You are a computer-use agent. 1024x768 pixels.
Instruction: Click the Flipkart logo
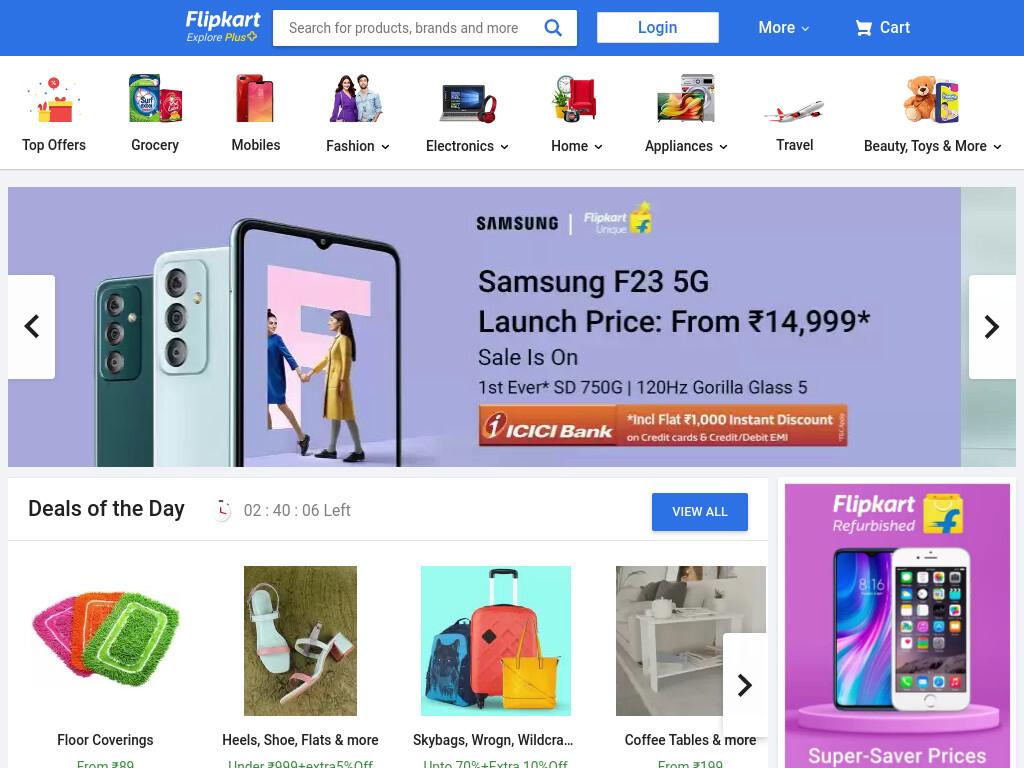[x=222, y=27]
